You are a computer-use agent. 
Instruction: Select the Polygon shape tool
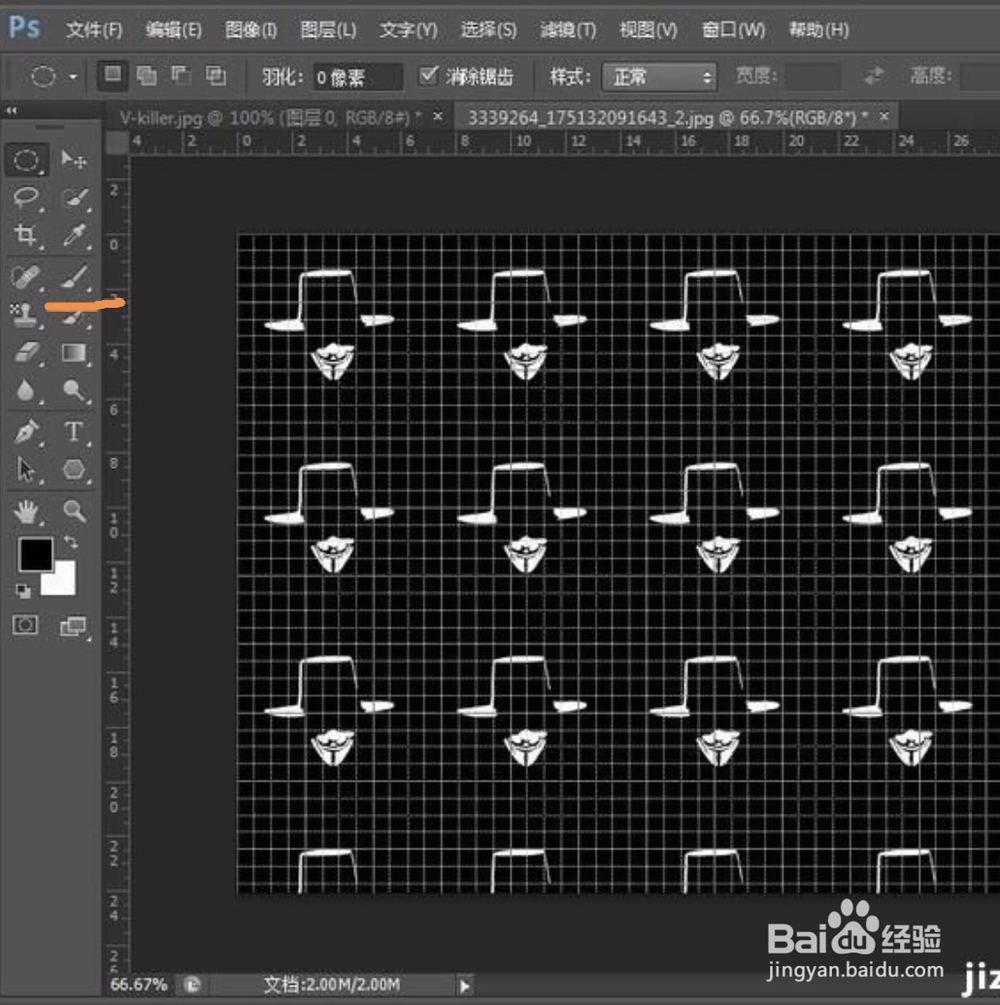[x=74, y=469]
